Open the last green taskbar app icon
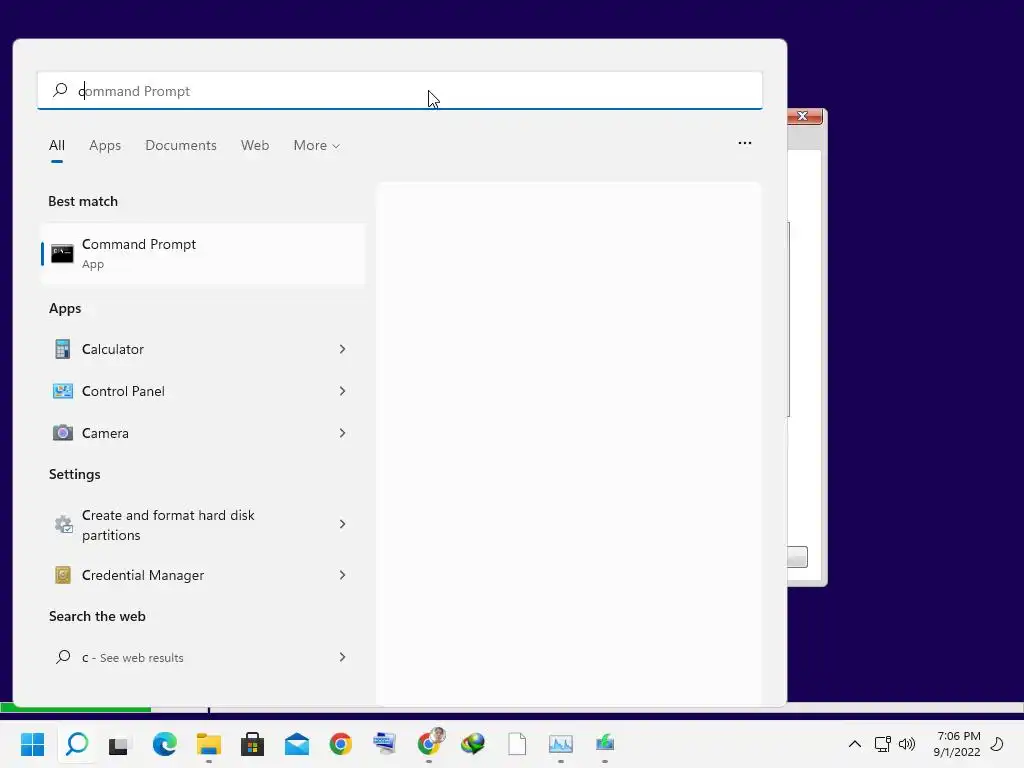The width and height of the screenshot is (1024, 768). [605, 743]
